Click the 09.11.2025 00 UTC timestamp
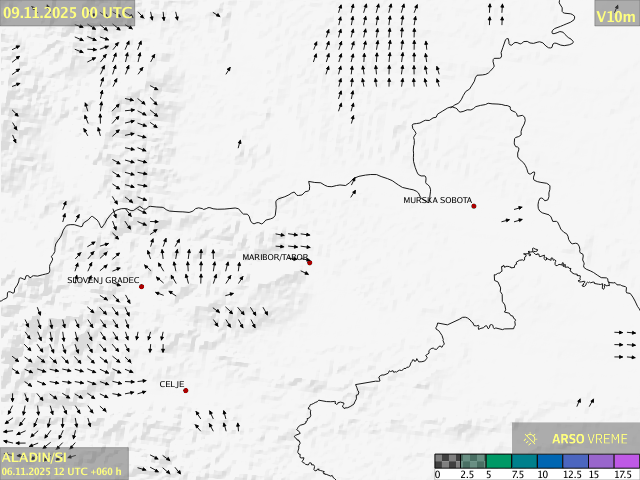 point(67,12)
